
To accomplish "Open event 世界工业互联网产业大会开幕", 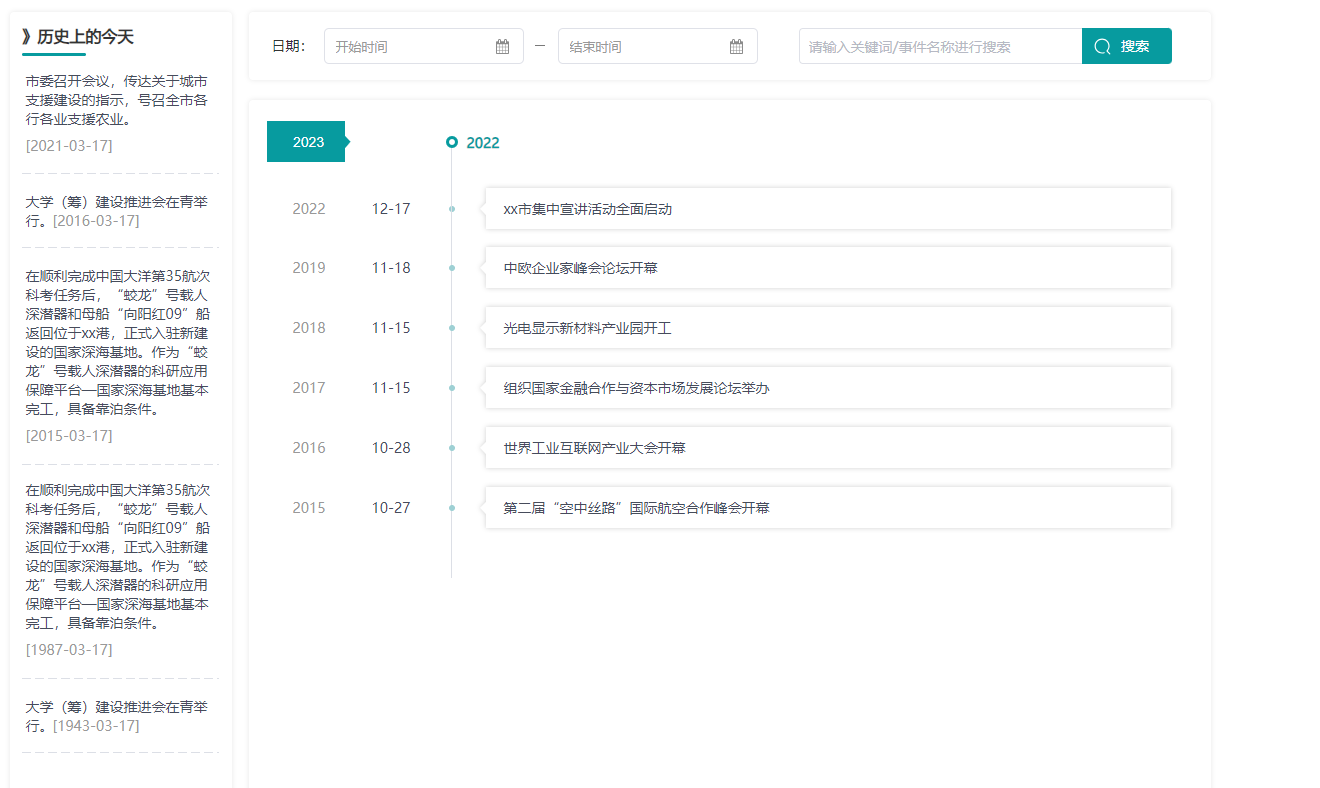I will (828, 448).
